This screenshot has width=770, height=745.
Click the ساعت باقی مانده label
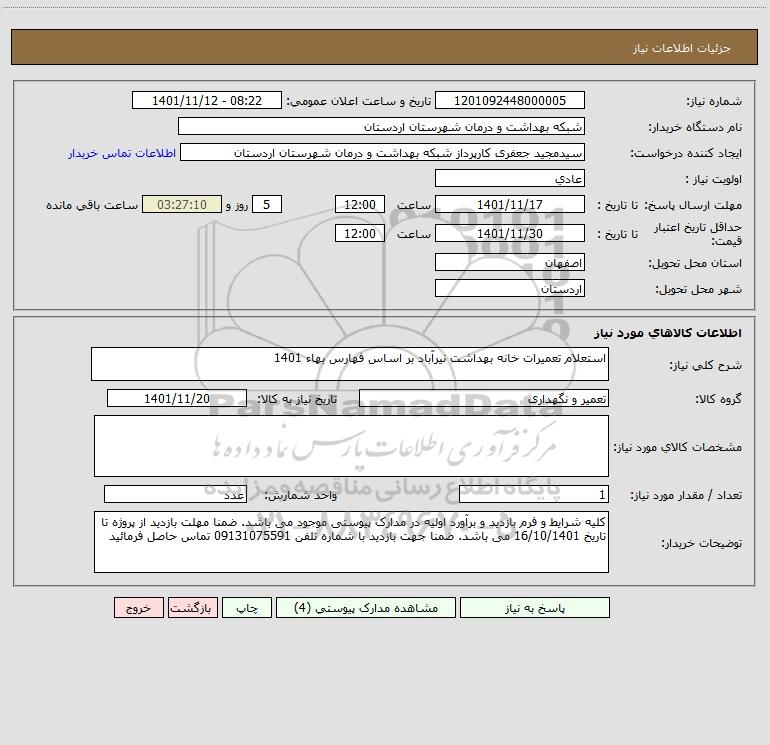click(92, 205)
